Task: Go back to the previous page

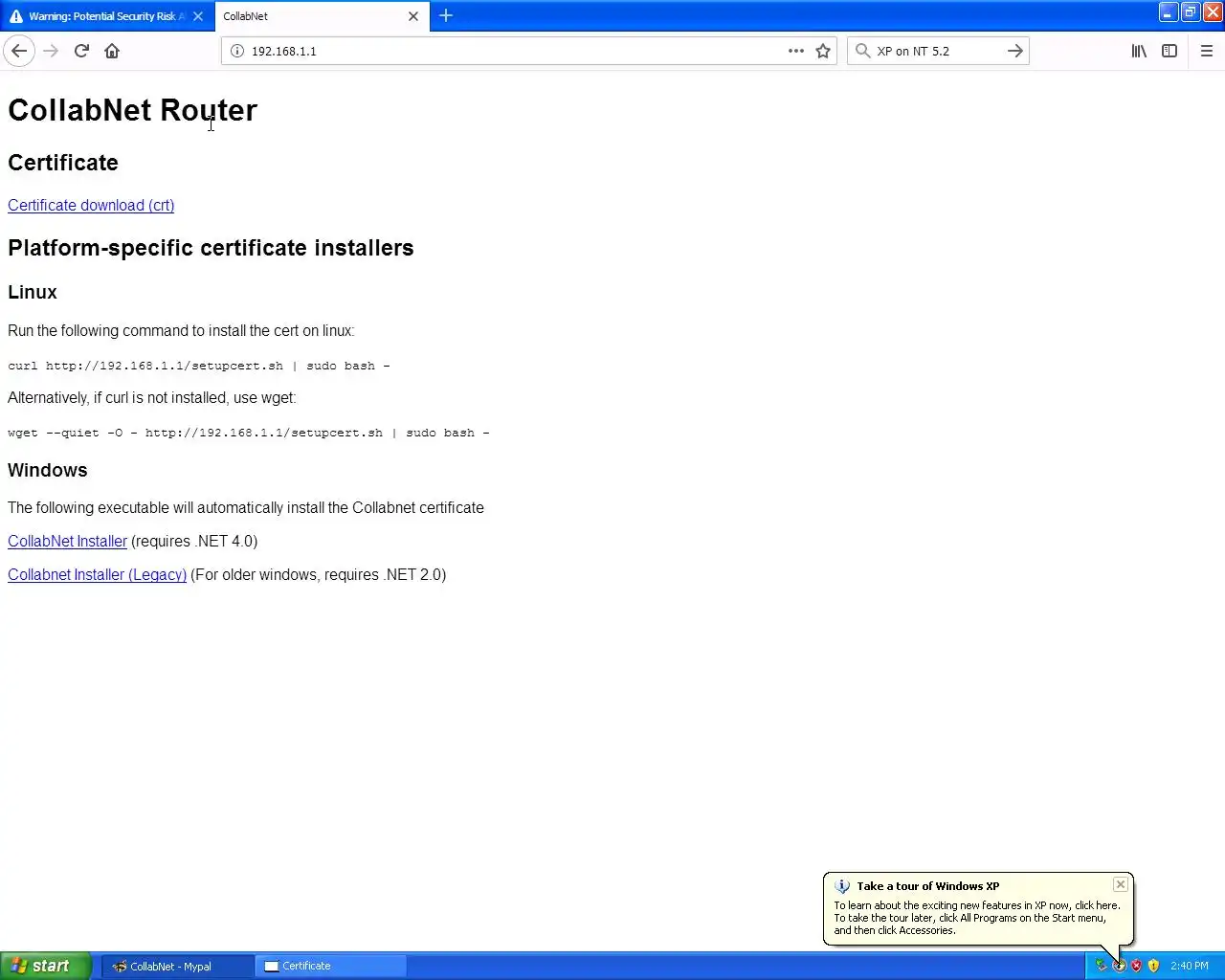Action: coord(19,51)
